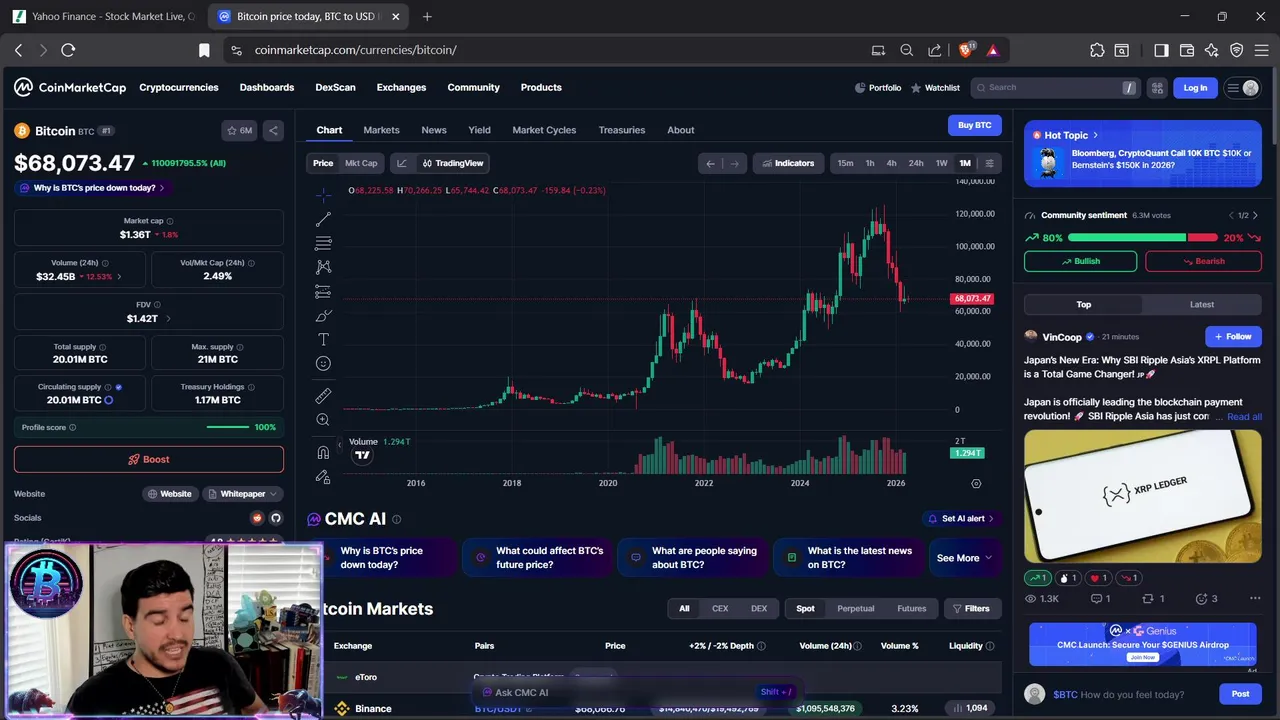1280x720 pixels.
Task: Select the text annotation tool
Action: 323,340
